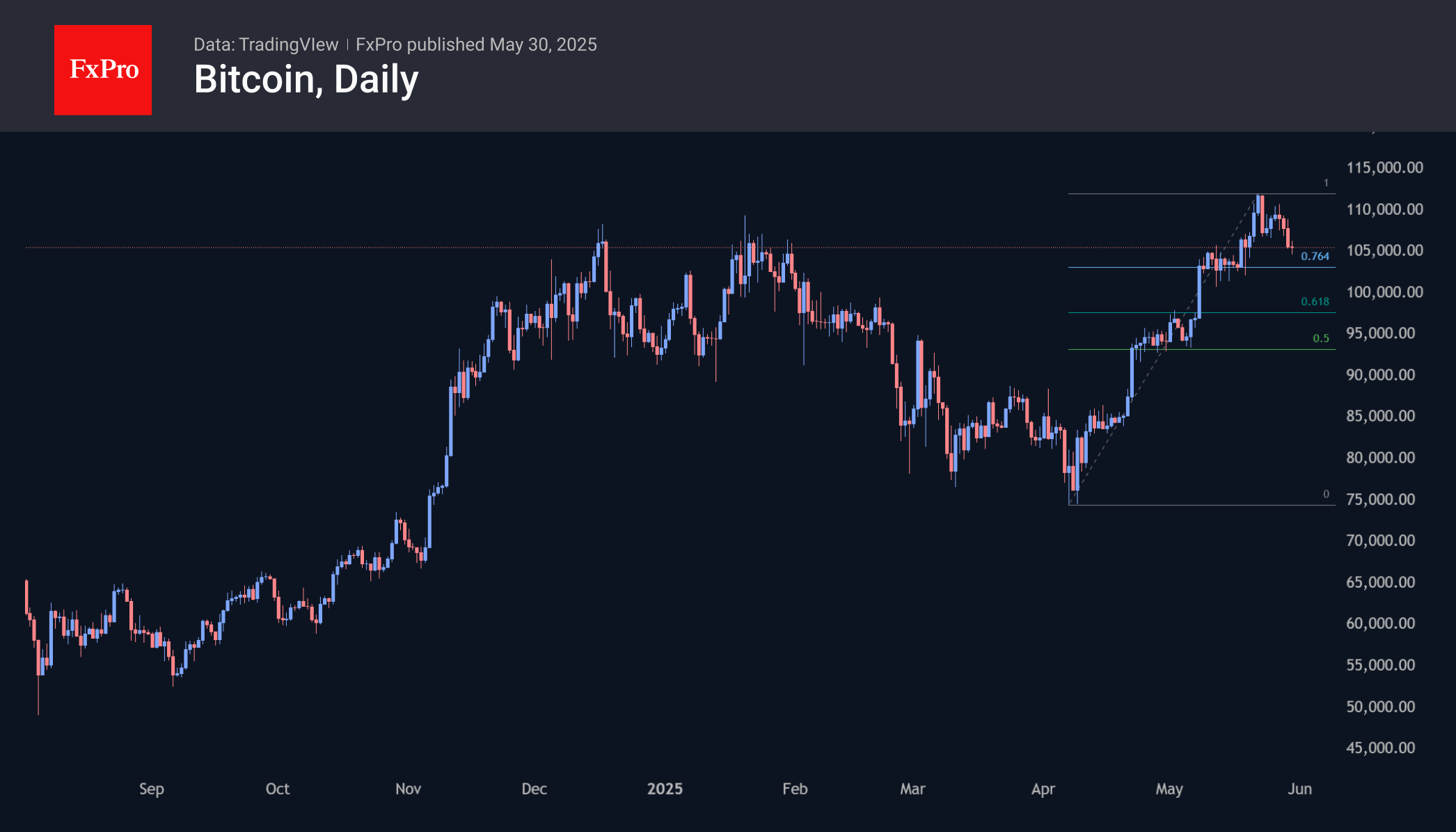Click the 75,000.00 price axis label

1380,499
